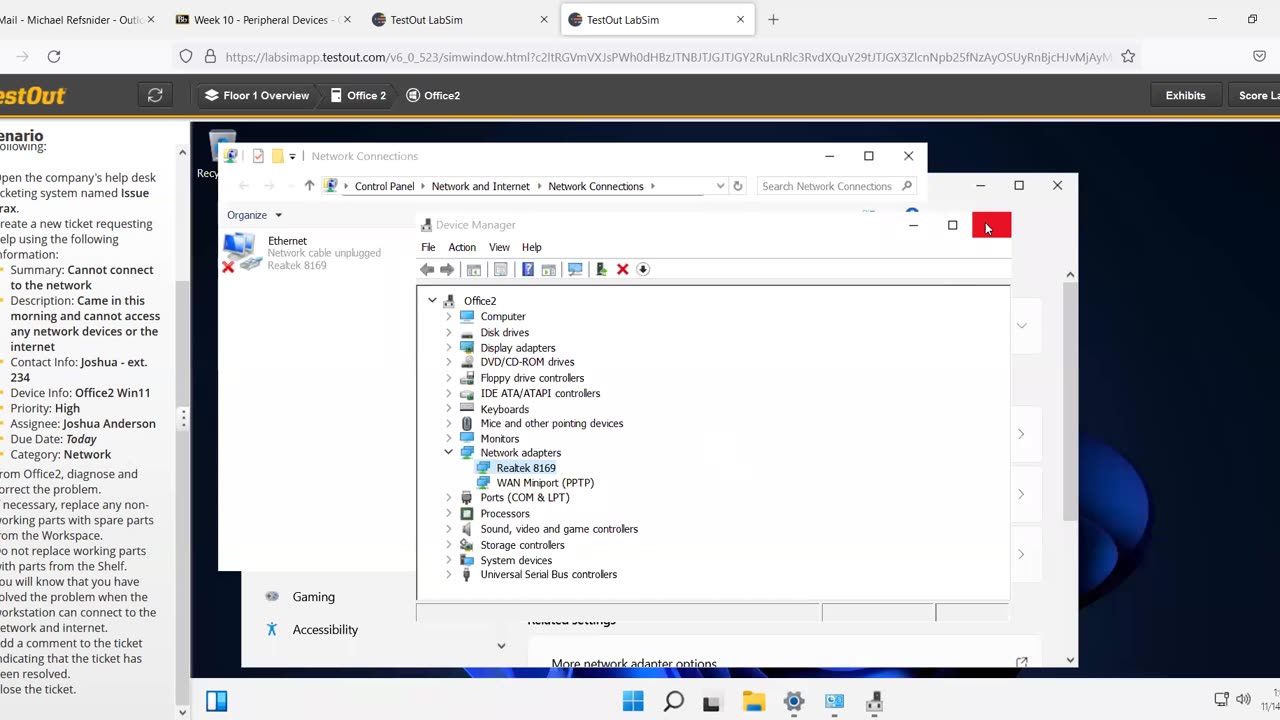
Task: Select the IDE ATA/ATAPI controllers item
Action: (540, 393)
